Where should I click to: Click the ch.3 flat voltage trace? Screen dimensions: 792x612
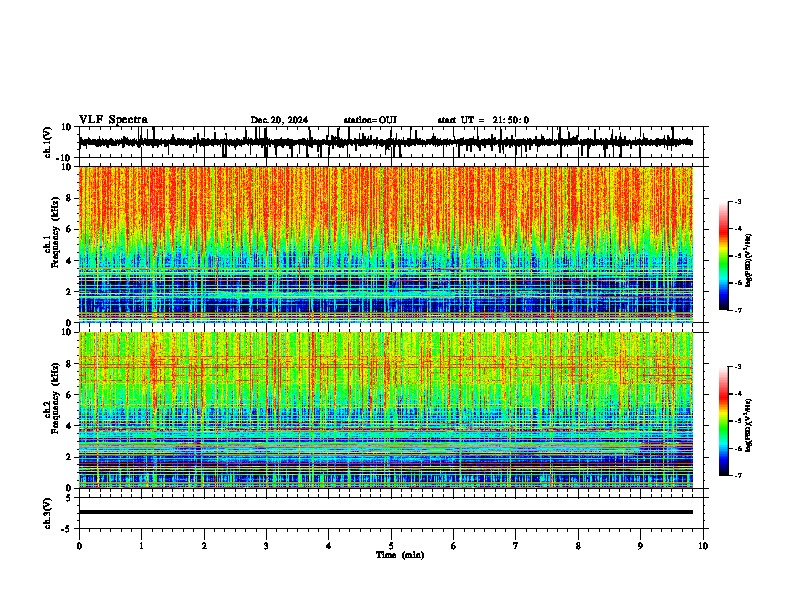click(386, 512)
